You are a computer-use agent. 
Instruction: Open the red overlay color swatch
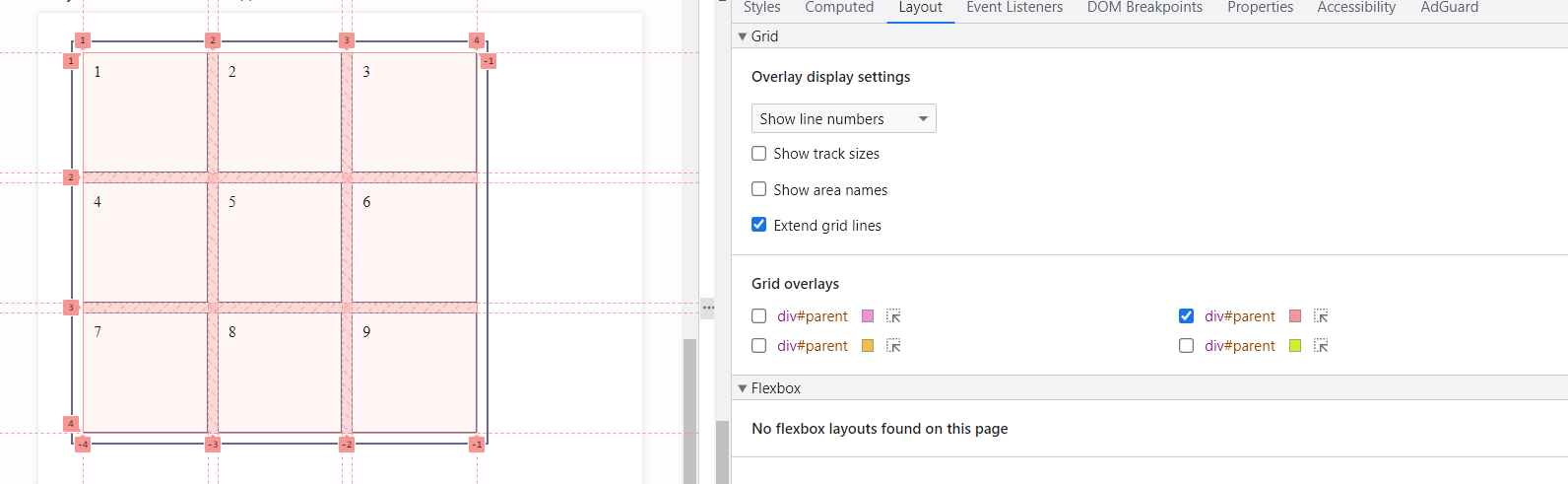click(x=1295, y=316)
